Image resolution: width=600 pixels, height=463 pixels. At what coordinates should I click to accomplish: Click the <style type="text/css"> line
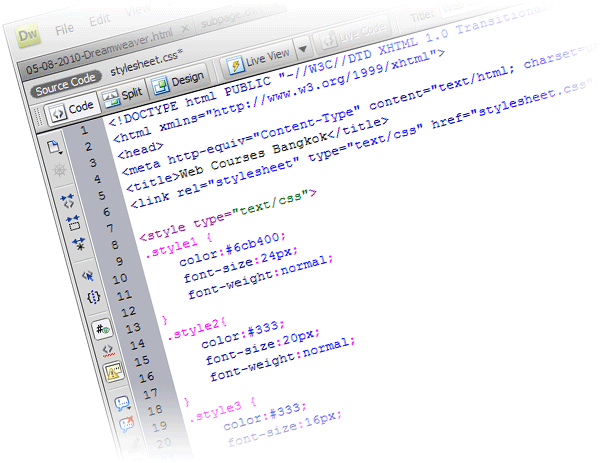[x=228, y=215]
